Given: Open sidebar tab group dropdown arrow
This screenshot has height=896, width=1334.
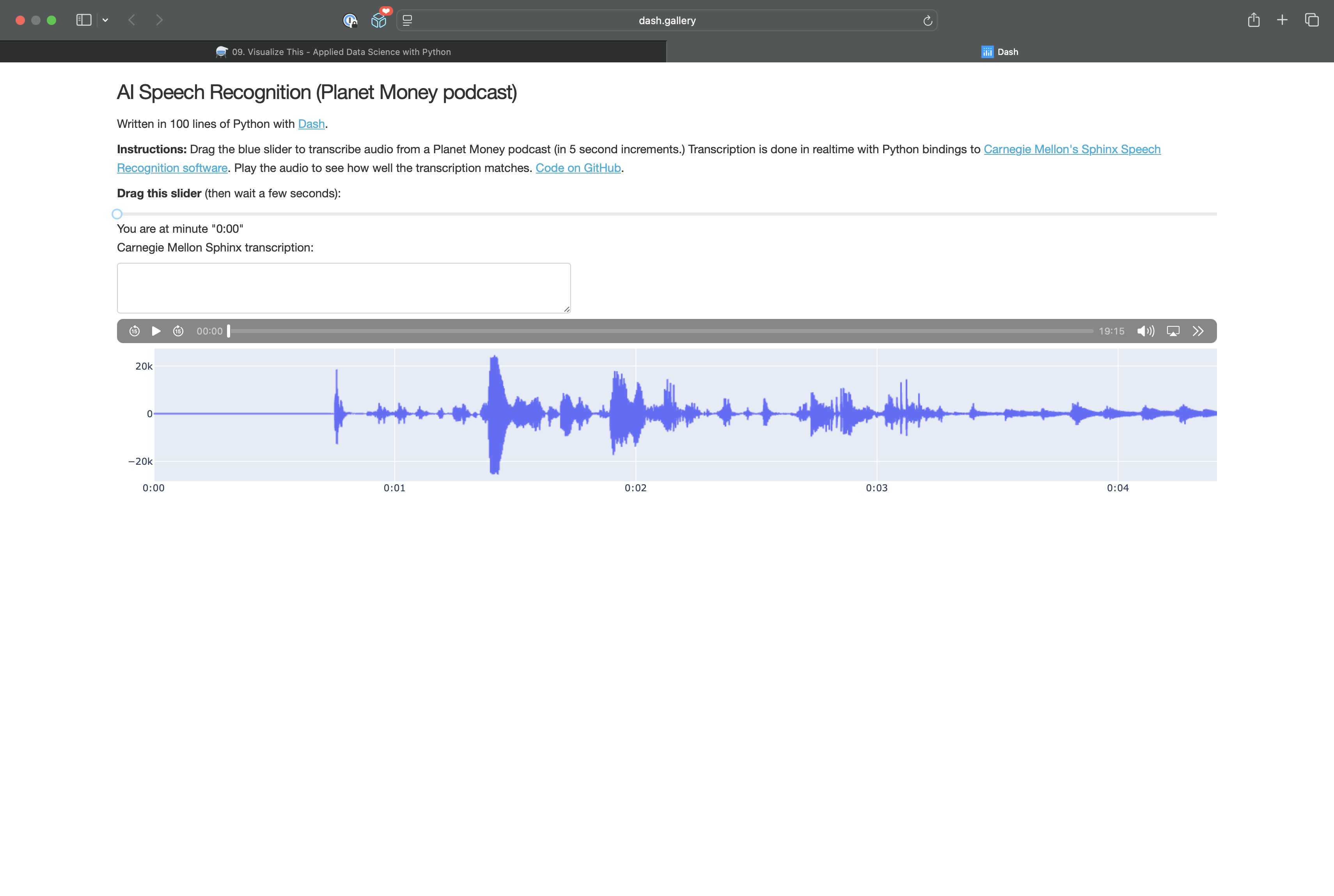Looking at the screenshot, I should (105, 20).
